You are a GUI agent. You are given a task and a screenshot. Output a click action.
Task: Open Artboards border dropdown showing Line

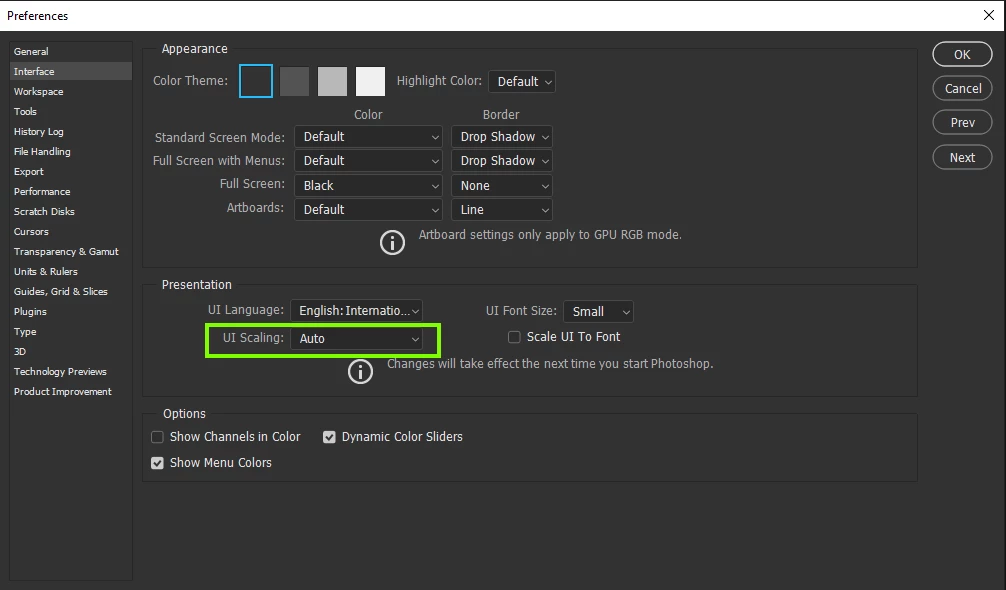point(502,210)
